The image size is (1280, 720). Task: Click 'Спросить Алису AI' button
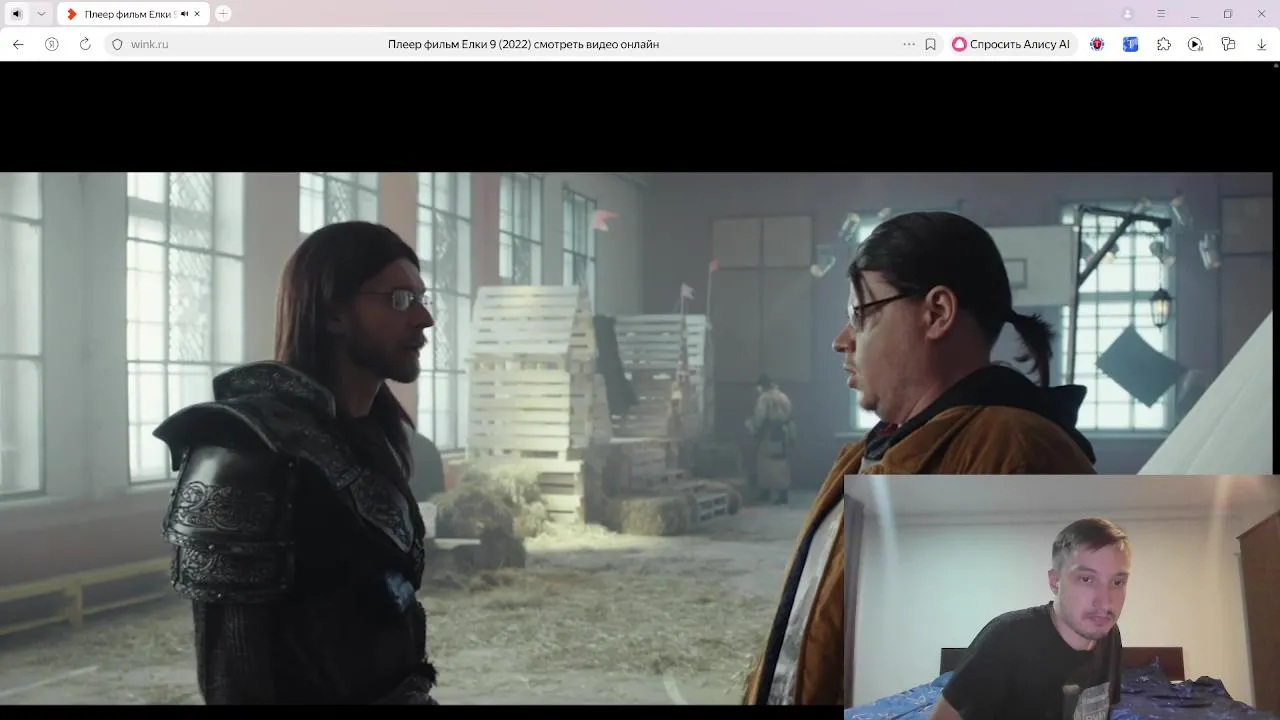1011,44
